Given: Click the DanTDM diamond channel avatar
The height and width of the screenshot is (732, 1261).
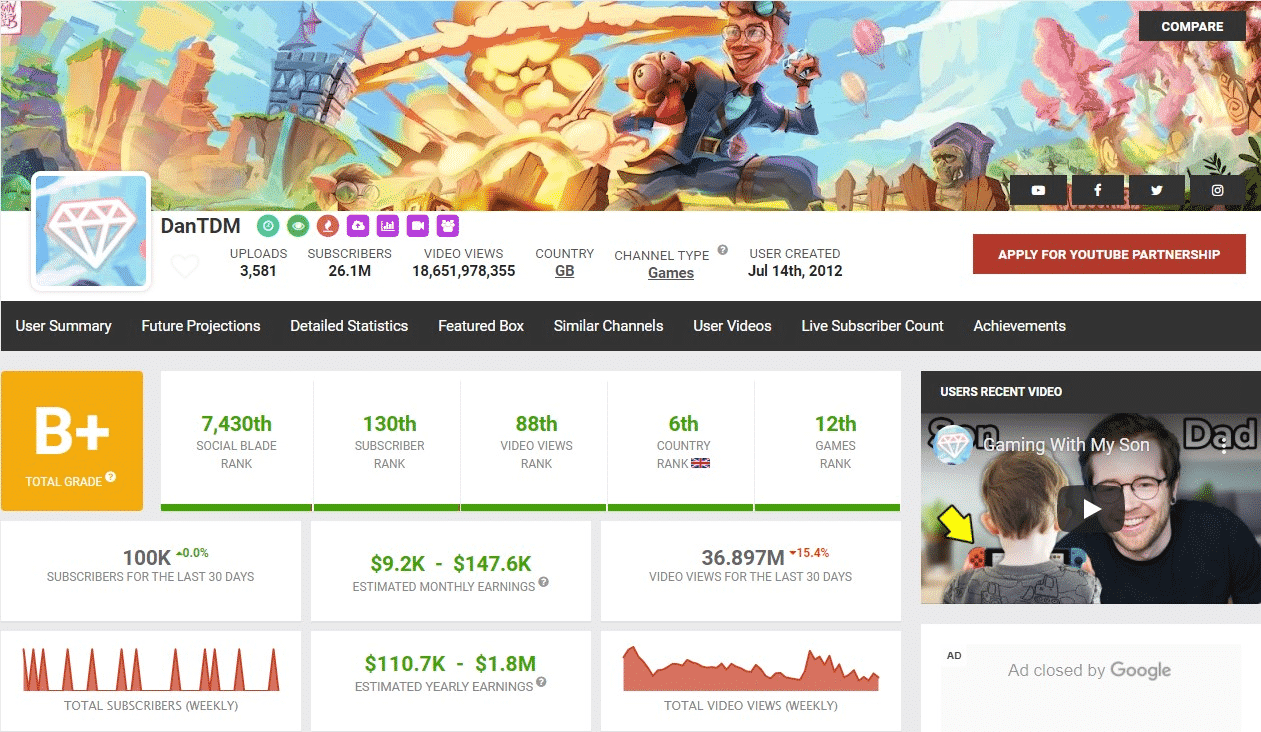Looking at the screenshot, I should tap(91, 231).
